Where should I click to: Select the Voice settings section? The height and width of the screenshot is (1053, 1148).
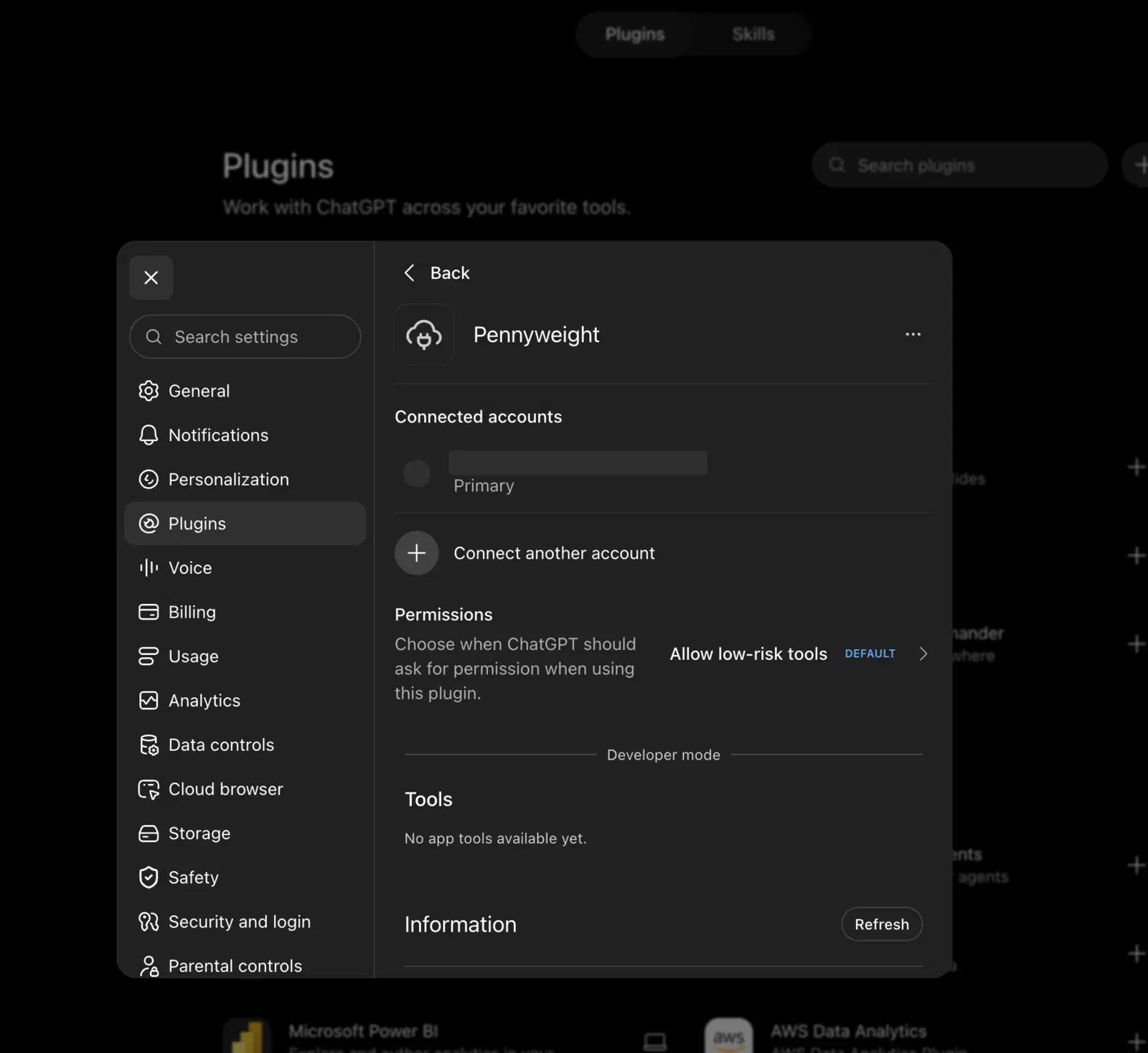245,568
